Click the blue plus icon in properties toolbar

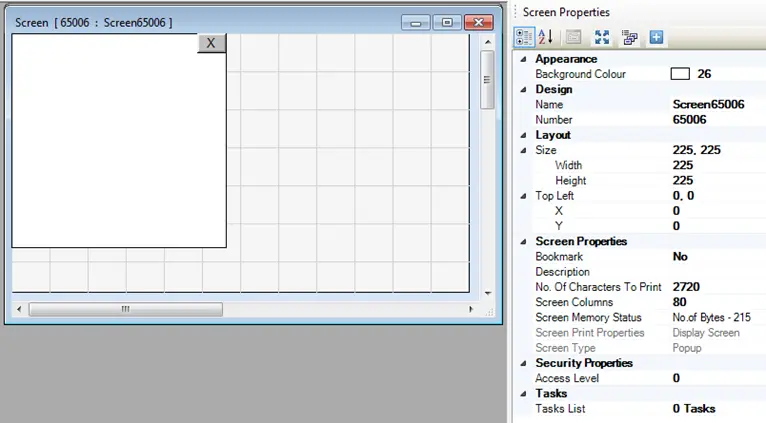[x=656, y=37]
